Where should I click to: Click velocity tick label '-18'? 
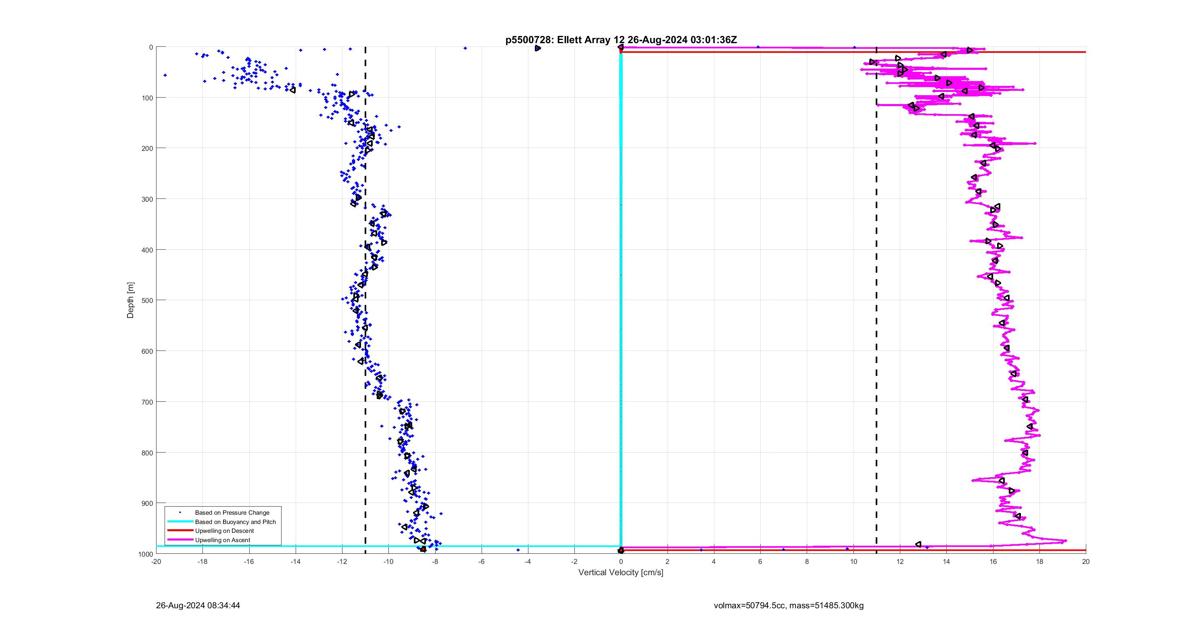202,562
